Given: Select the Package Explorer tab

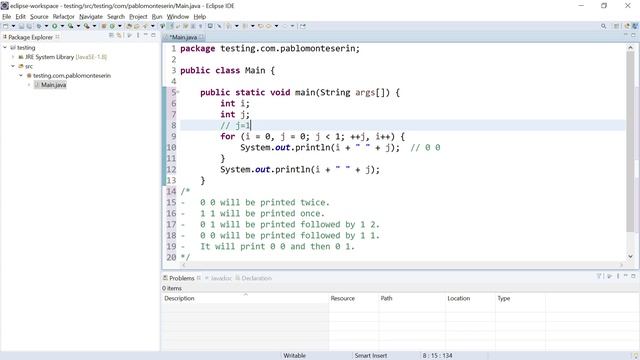Looking at the screenshot, I should coord(31,37).
